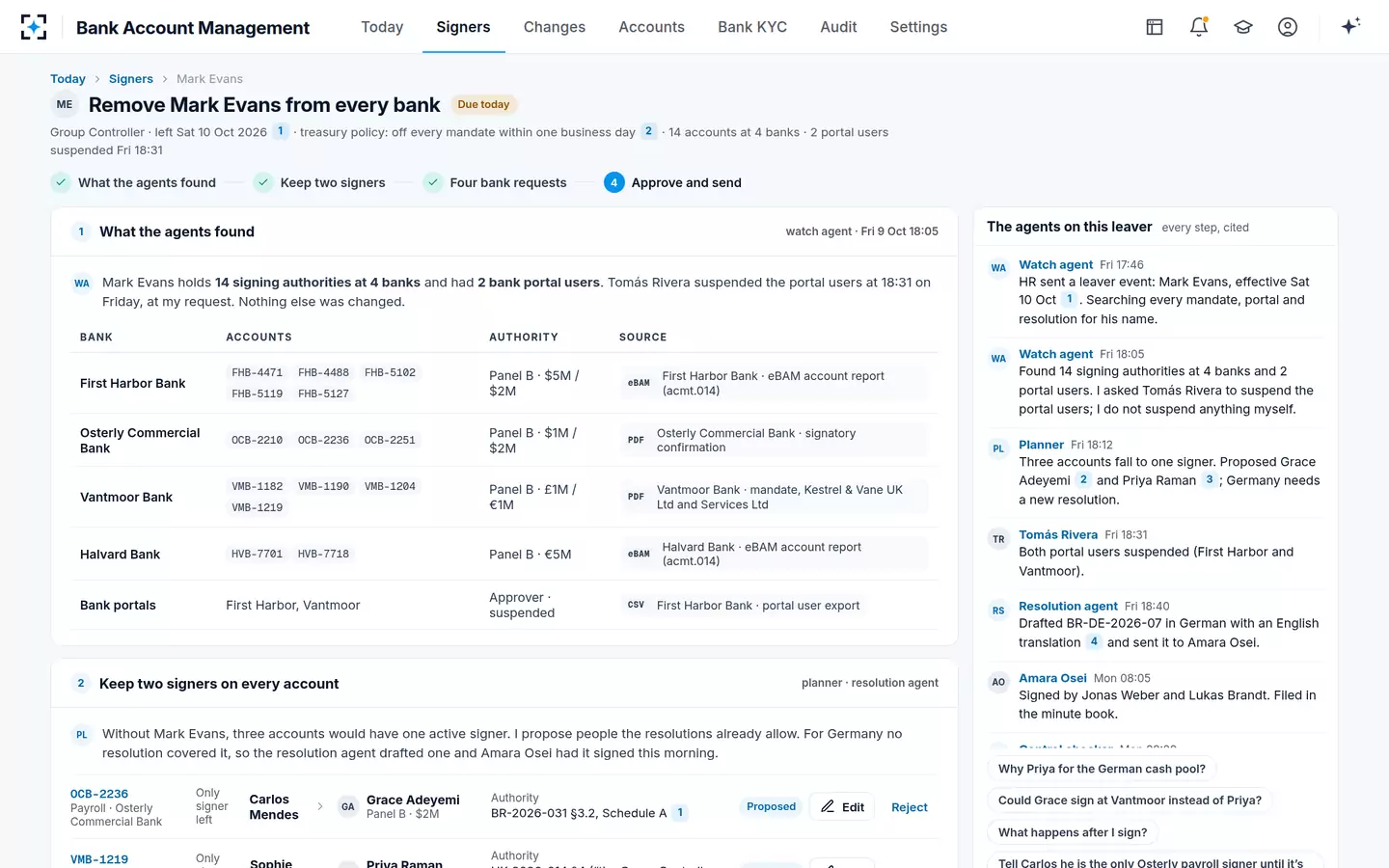Go to the 'Approve and send' step
The image size is (1389, 868).
673,182
